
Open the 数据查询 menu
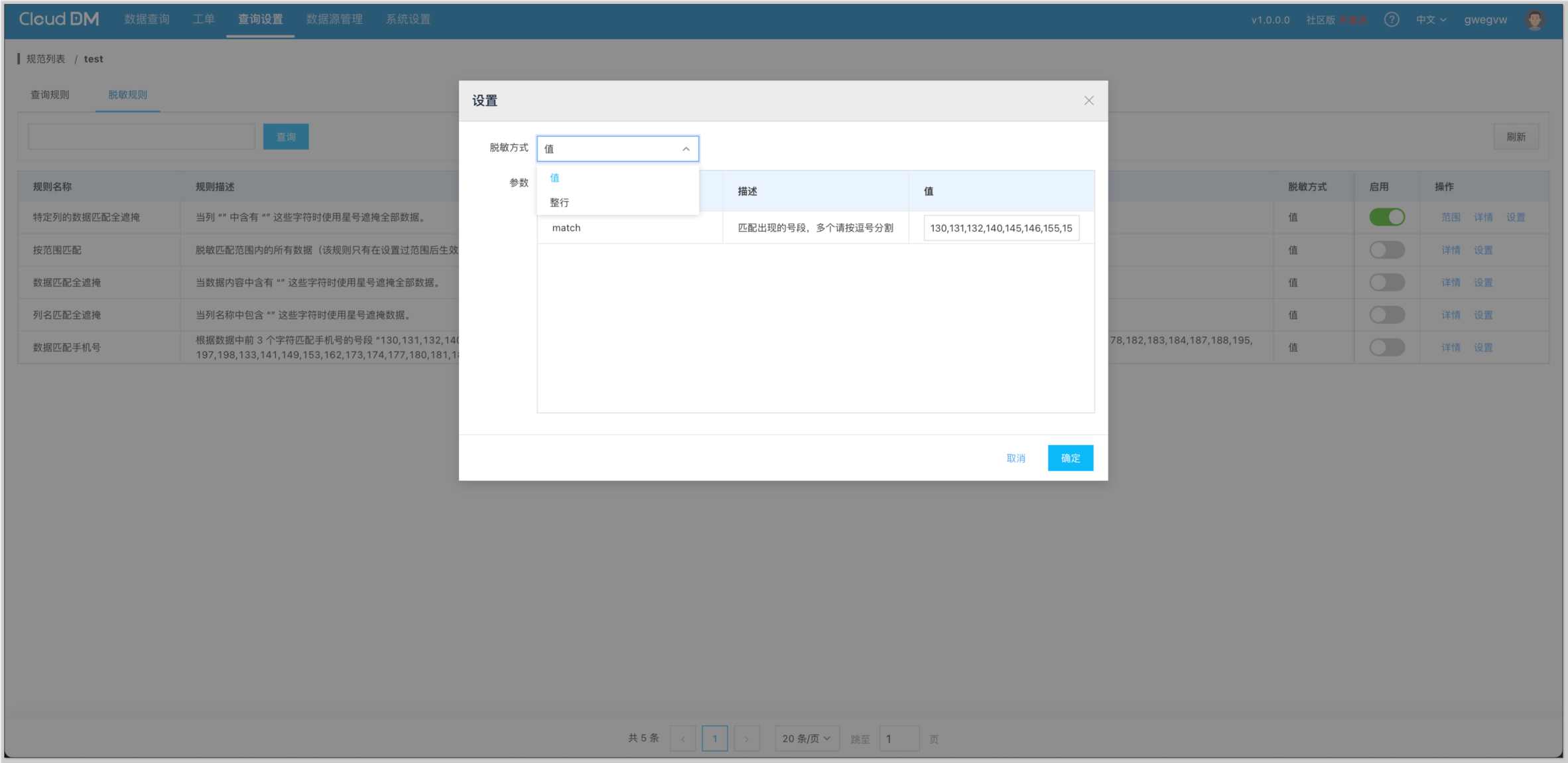[147, 19]
